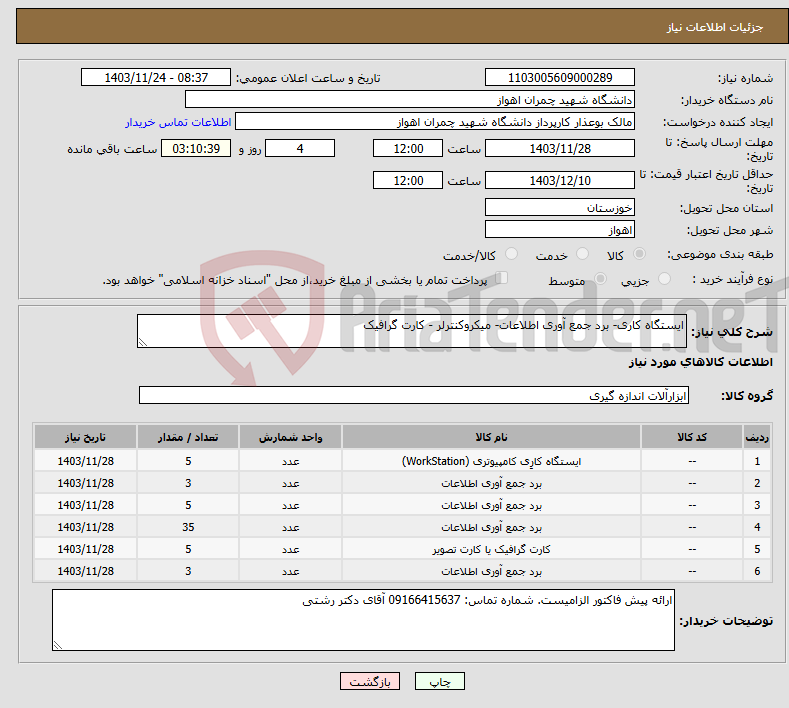This screenshot has height=708, width=789.
Task: Click the buyer organization name field
Action: [410, 100]
